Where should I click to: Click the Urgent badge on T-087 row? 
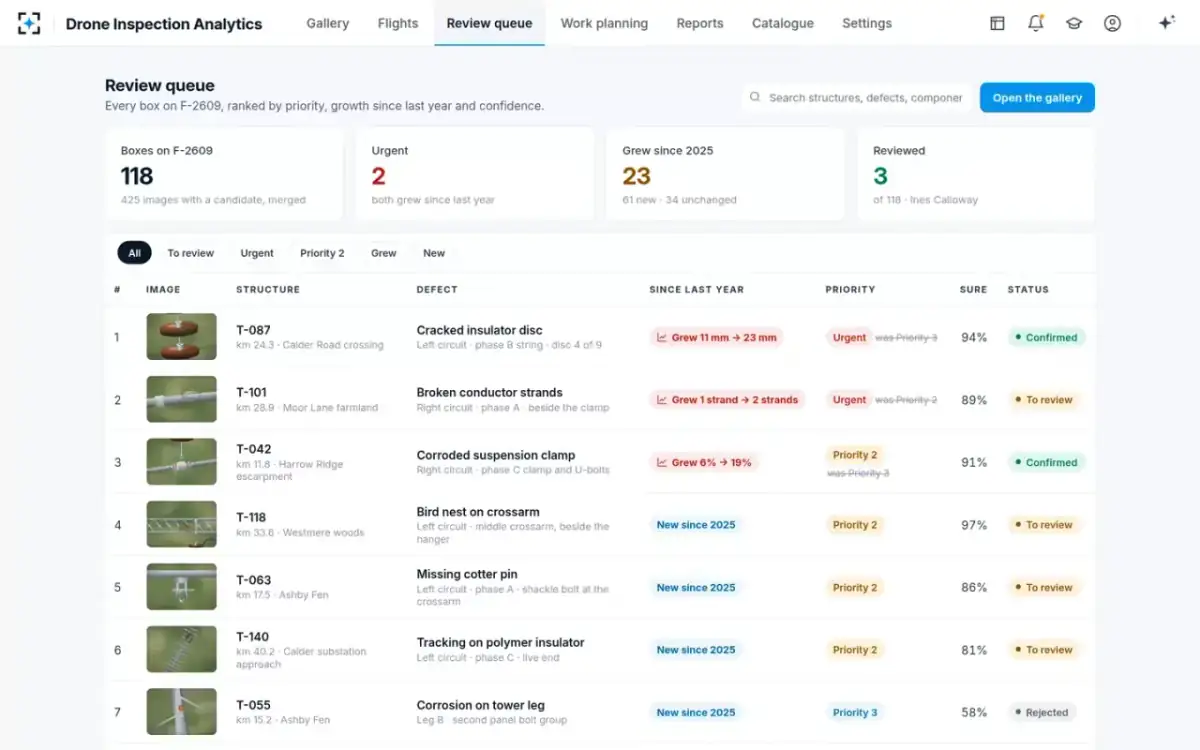tap(849, 337)
